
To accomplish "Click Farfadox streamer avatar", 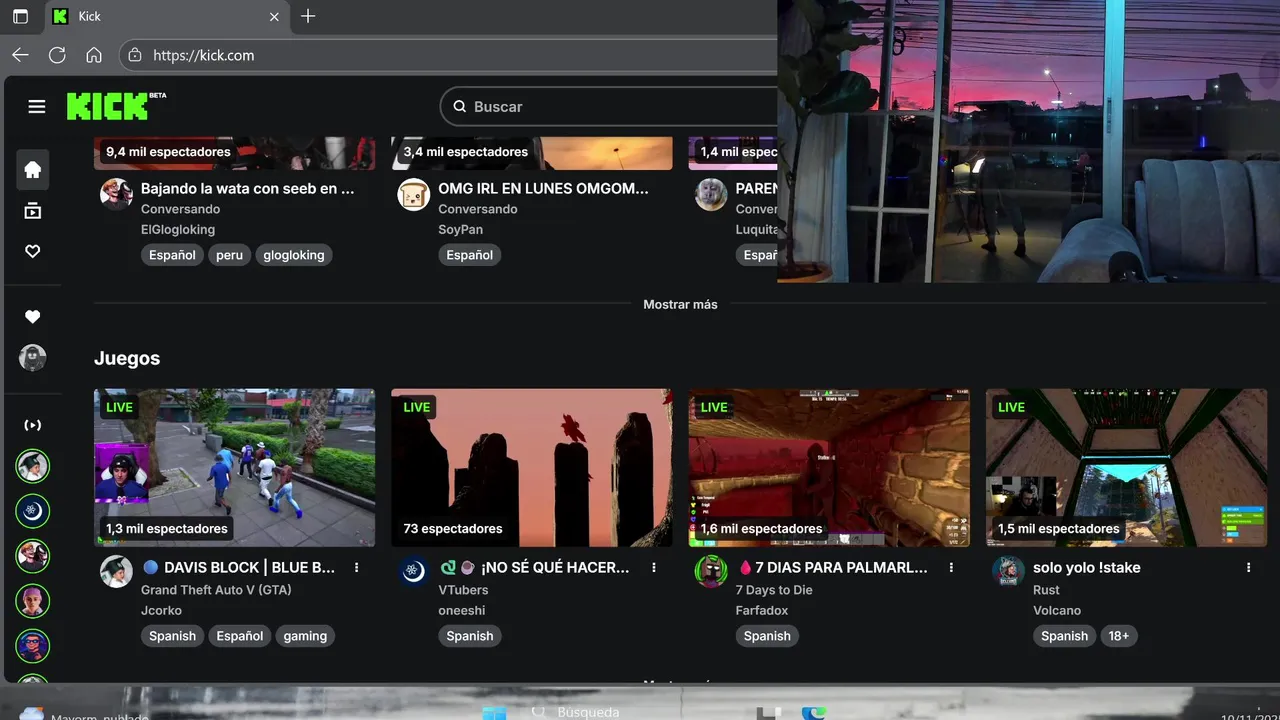I will [711, 572].
